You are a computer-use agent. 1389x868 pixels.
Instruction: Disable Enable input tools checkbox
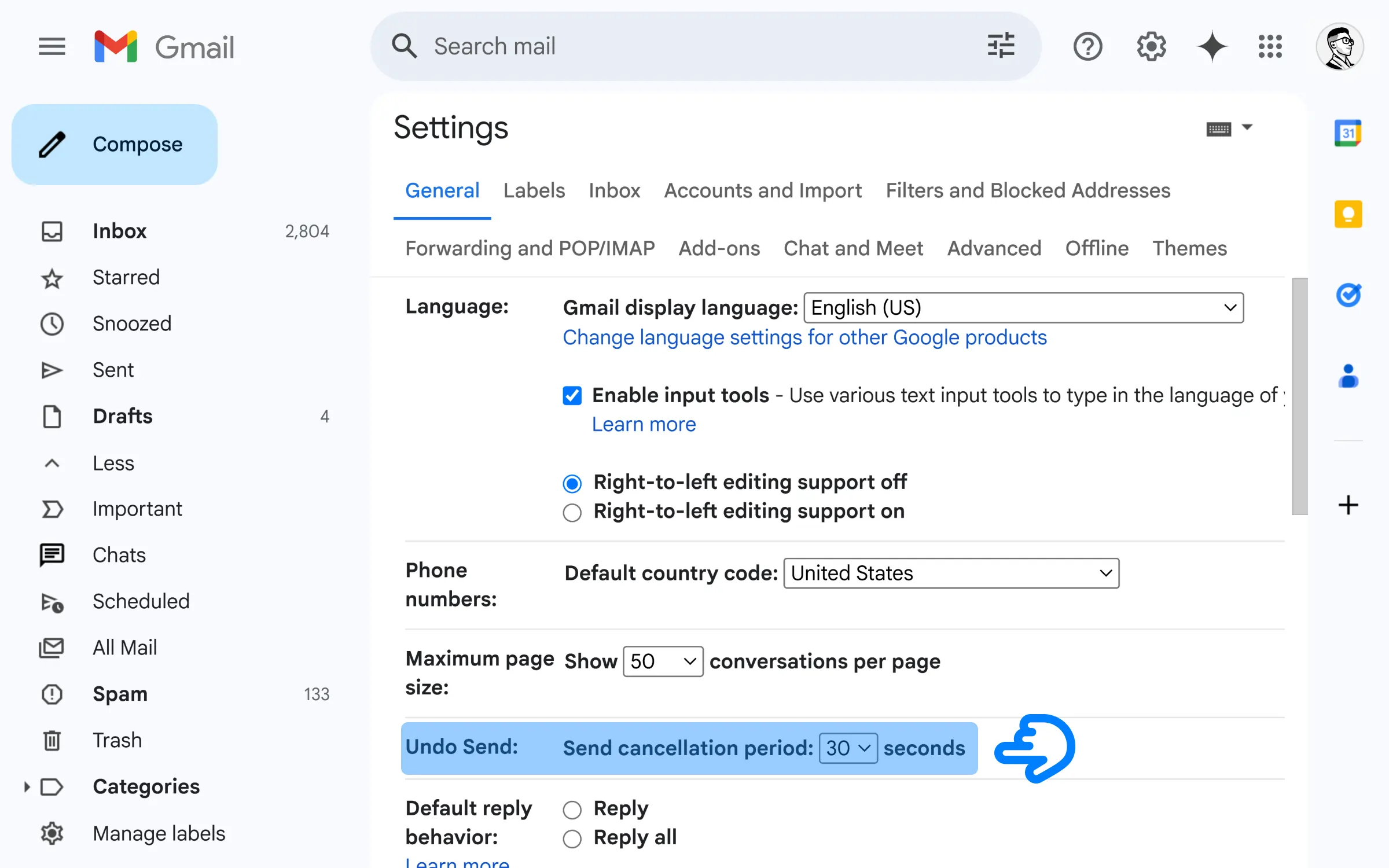click(x=572, y=395)
